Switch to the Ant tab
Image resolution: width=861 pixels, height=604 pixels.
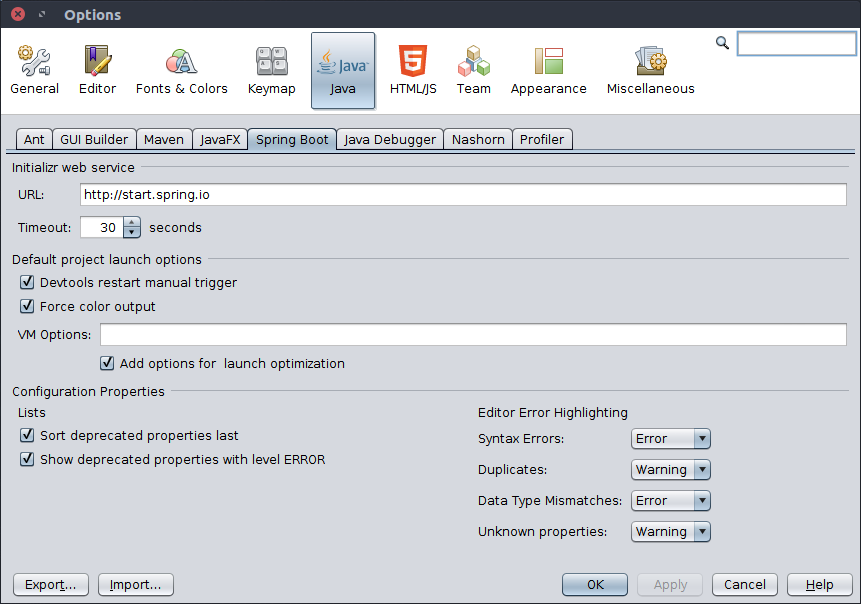pyautogui.click(x=34, y=139)
